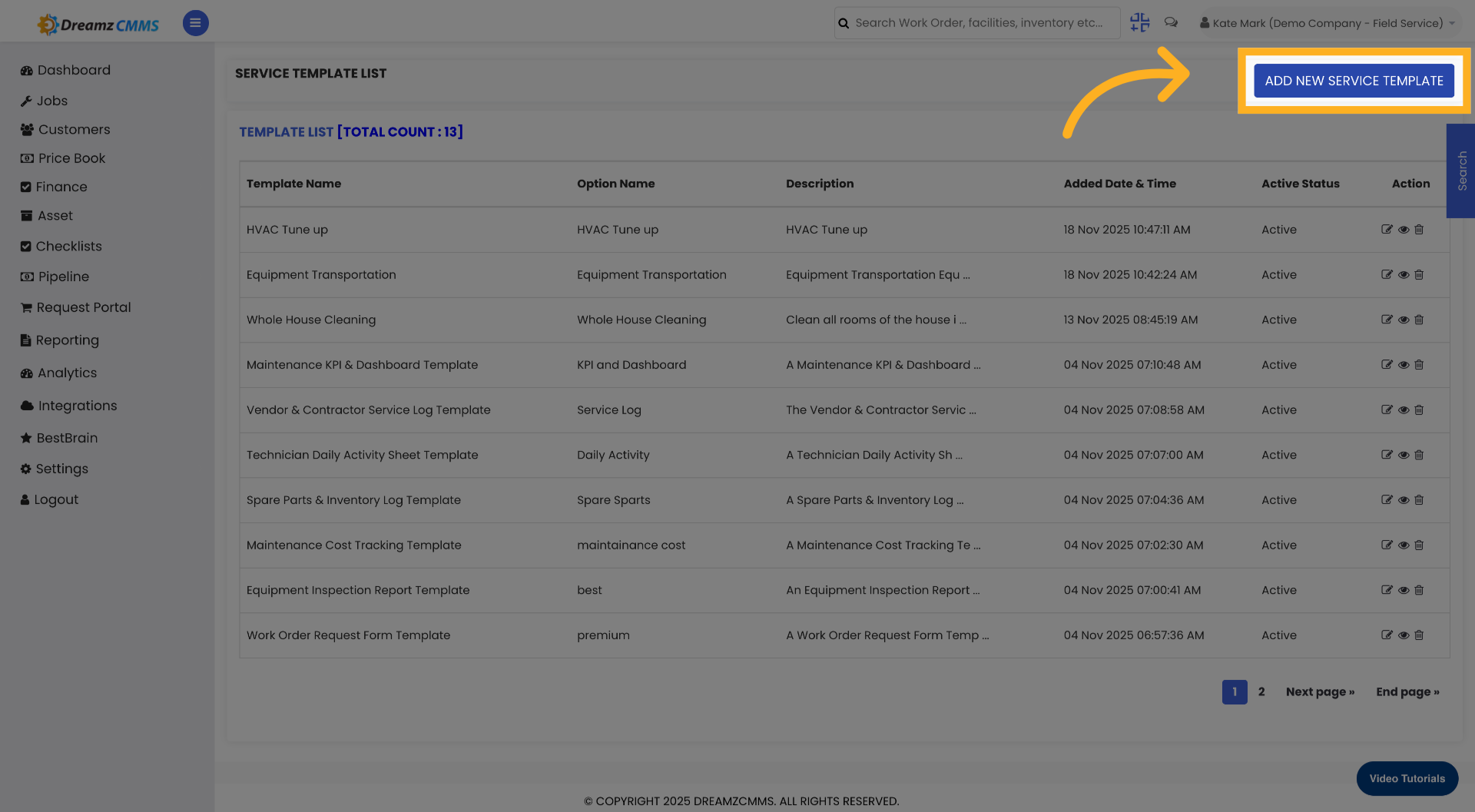Click Add New Service Template button
The width and height of the screenshot is (1475, 812).
(x=1354, y=81)
